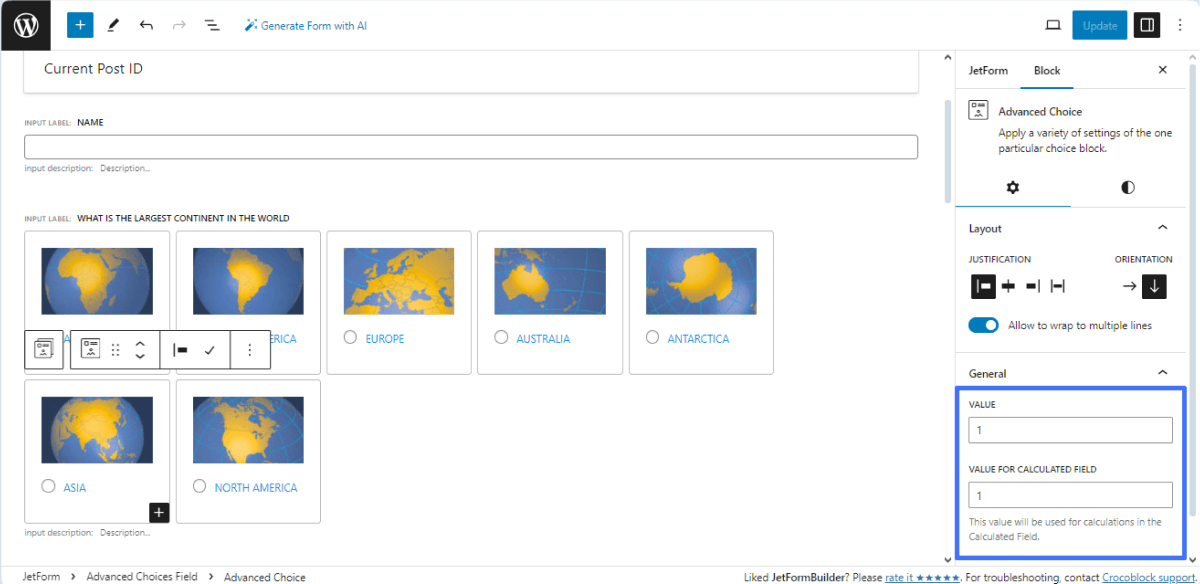Move the block up with arrow

click(140, 342)
